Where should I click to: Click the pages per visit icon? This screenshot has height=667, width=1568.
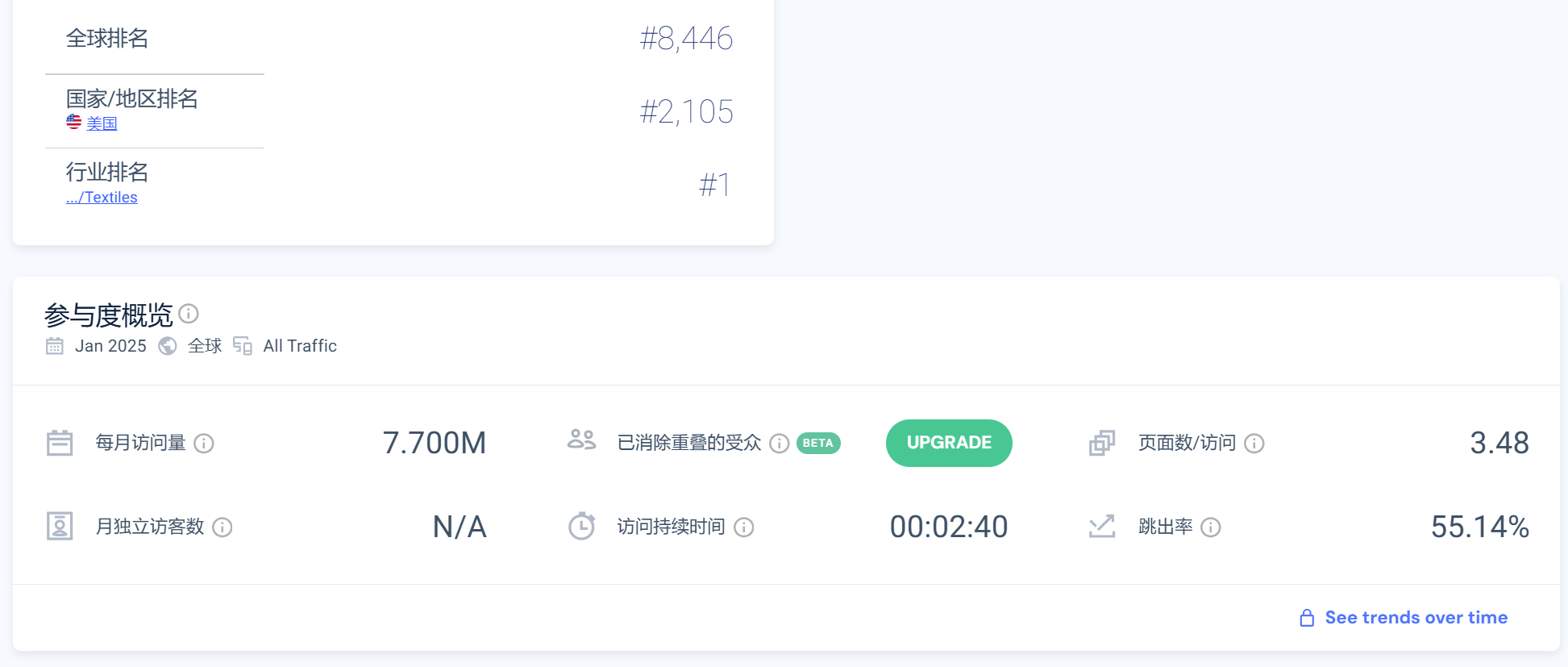[1102, 443]
